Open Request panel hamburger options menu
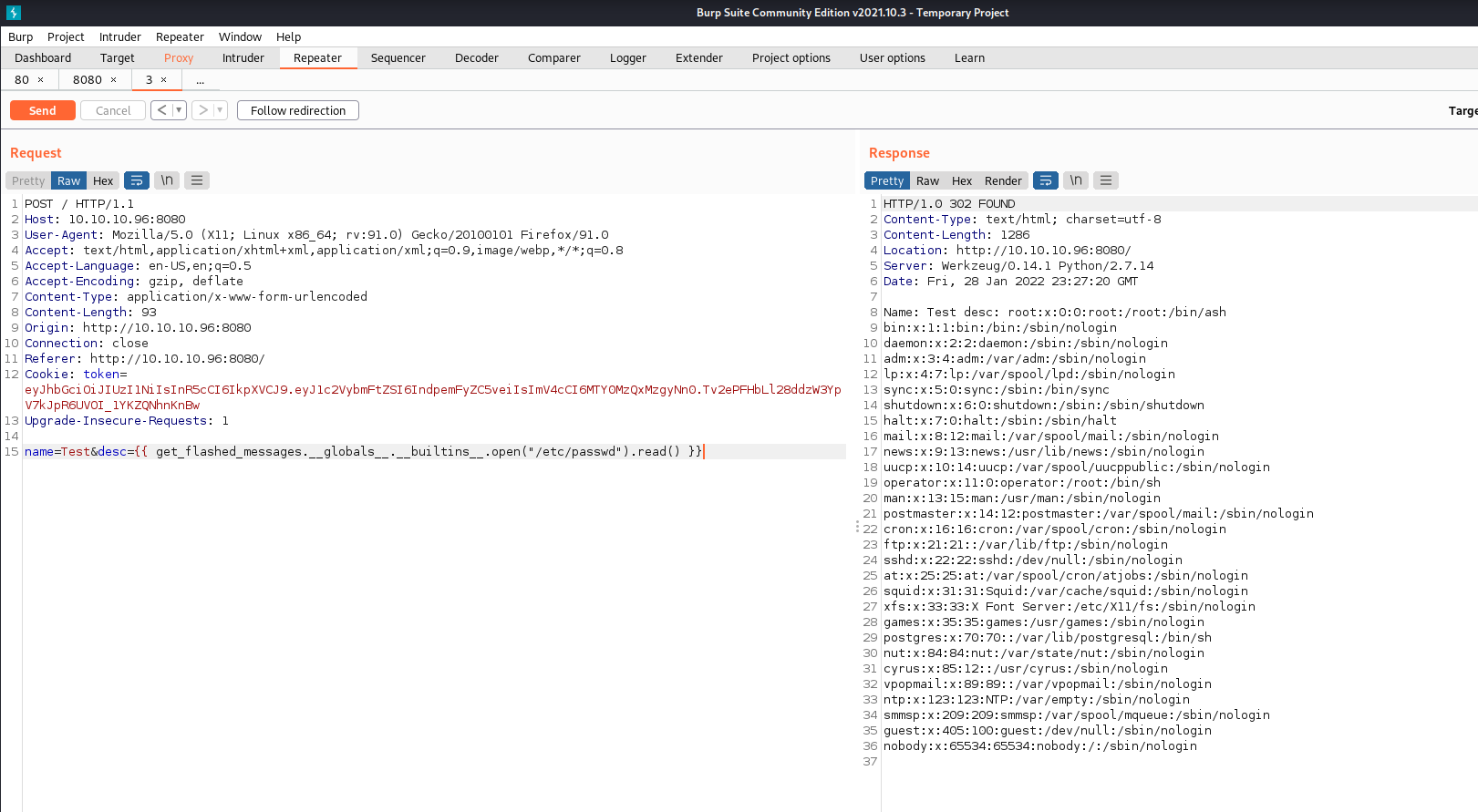 tap(197, 180)
